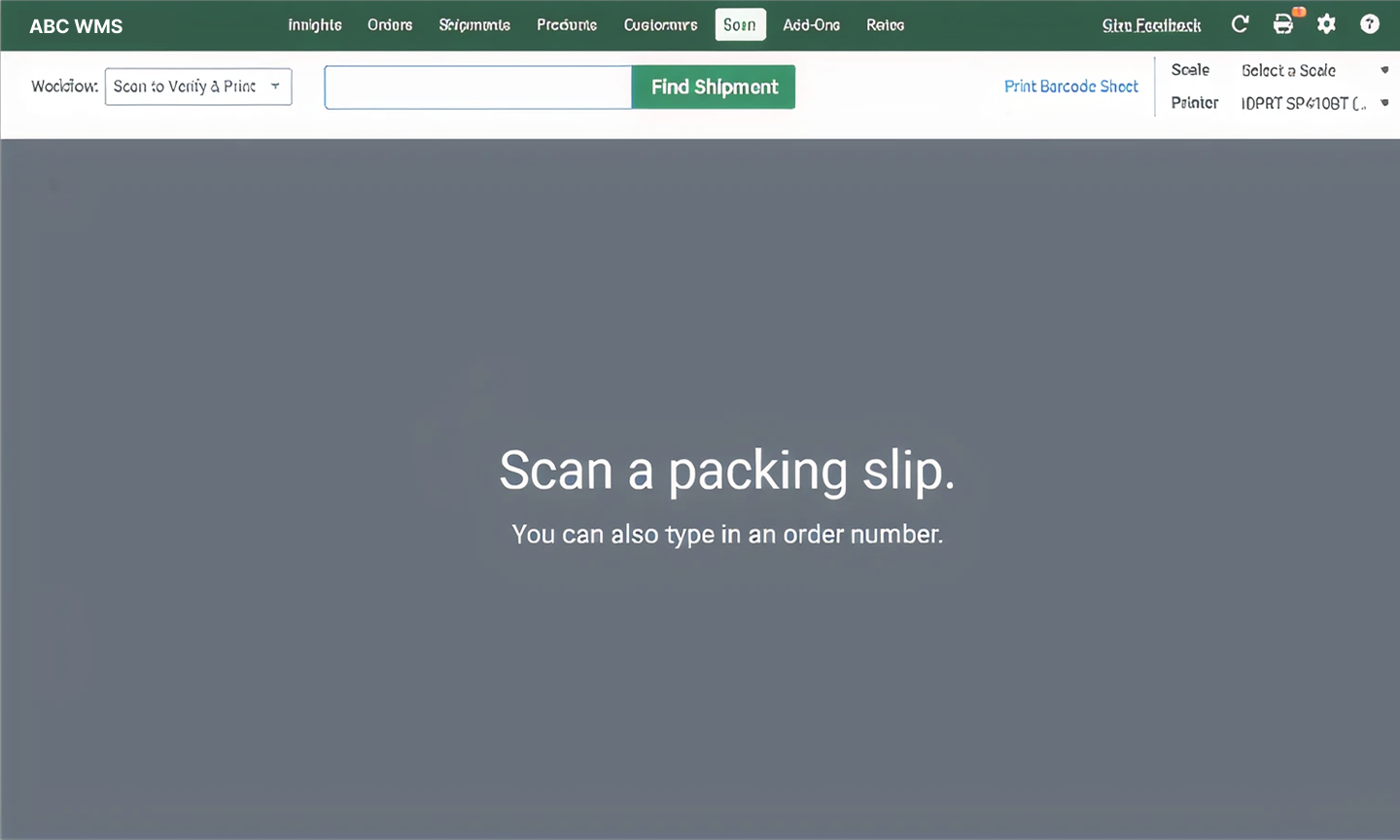Go to the Insights tab
Viewport: 1400px width, 840px height.
click(315, 25)
